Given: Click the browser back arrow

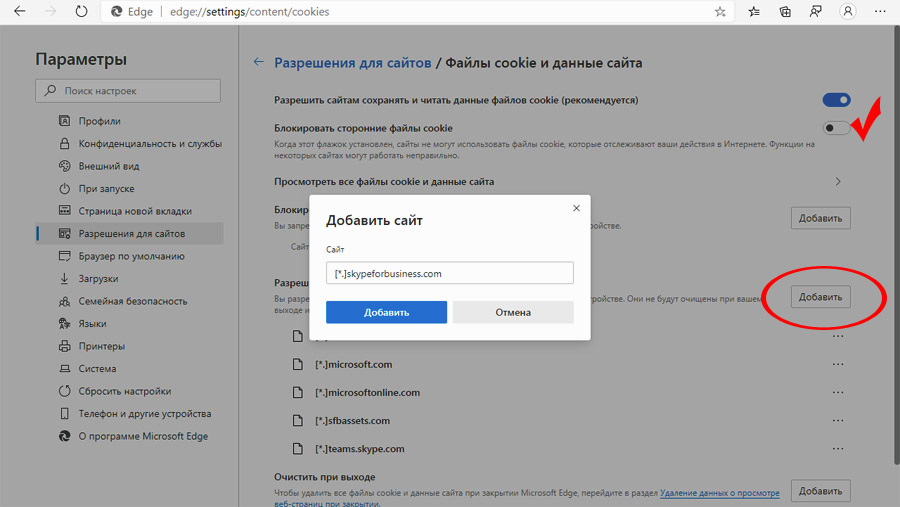Looking at the screenshot, I should 20,11.
